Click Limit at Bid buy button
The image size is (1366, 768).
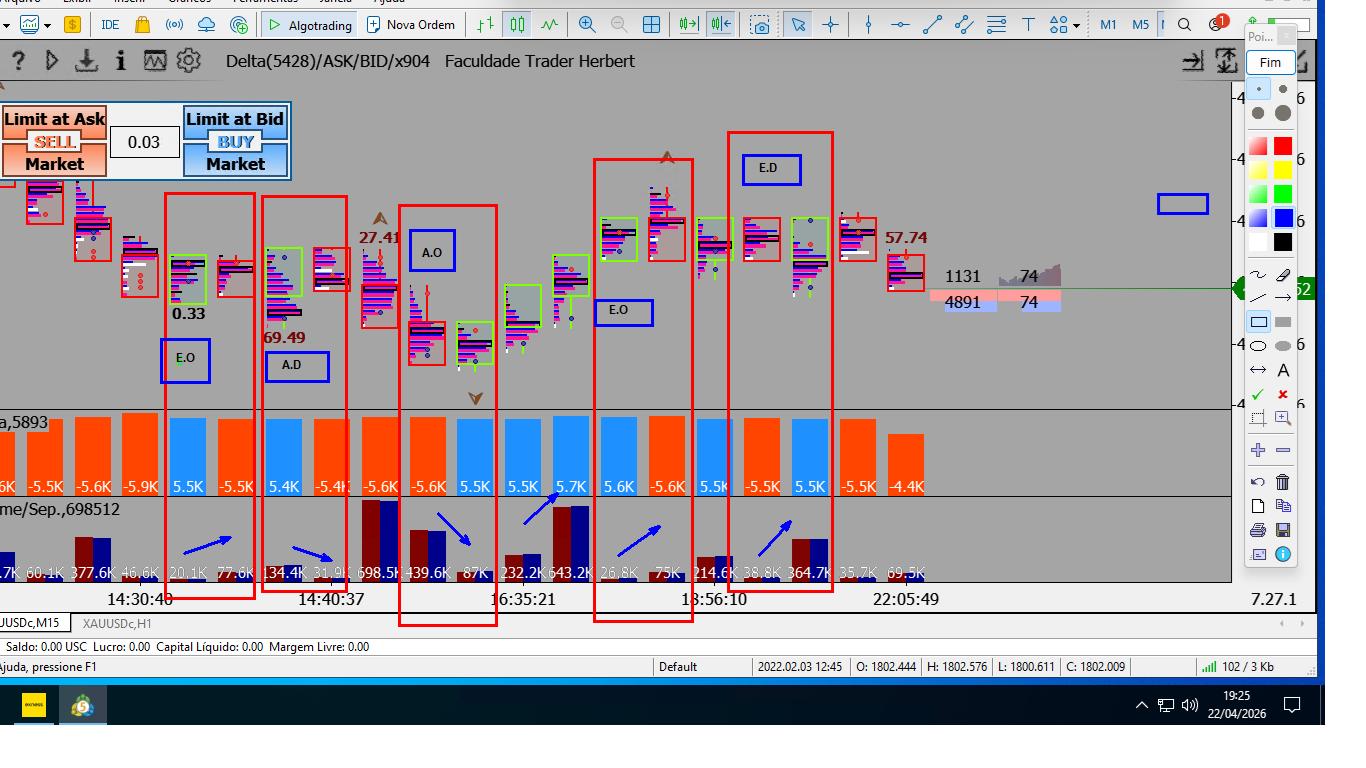click(x=235, y=119)
